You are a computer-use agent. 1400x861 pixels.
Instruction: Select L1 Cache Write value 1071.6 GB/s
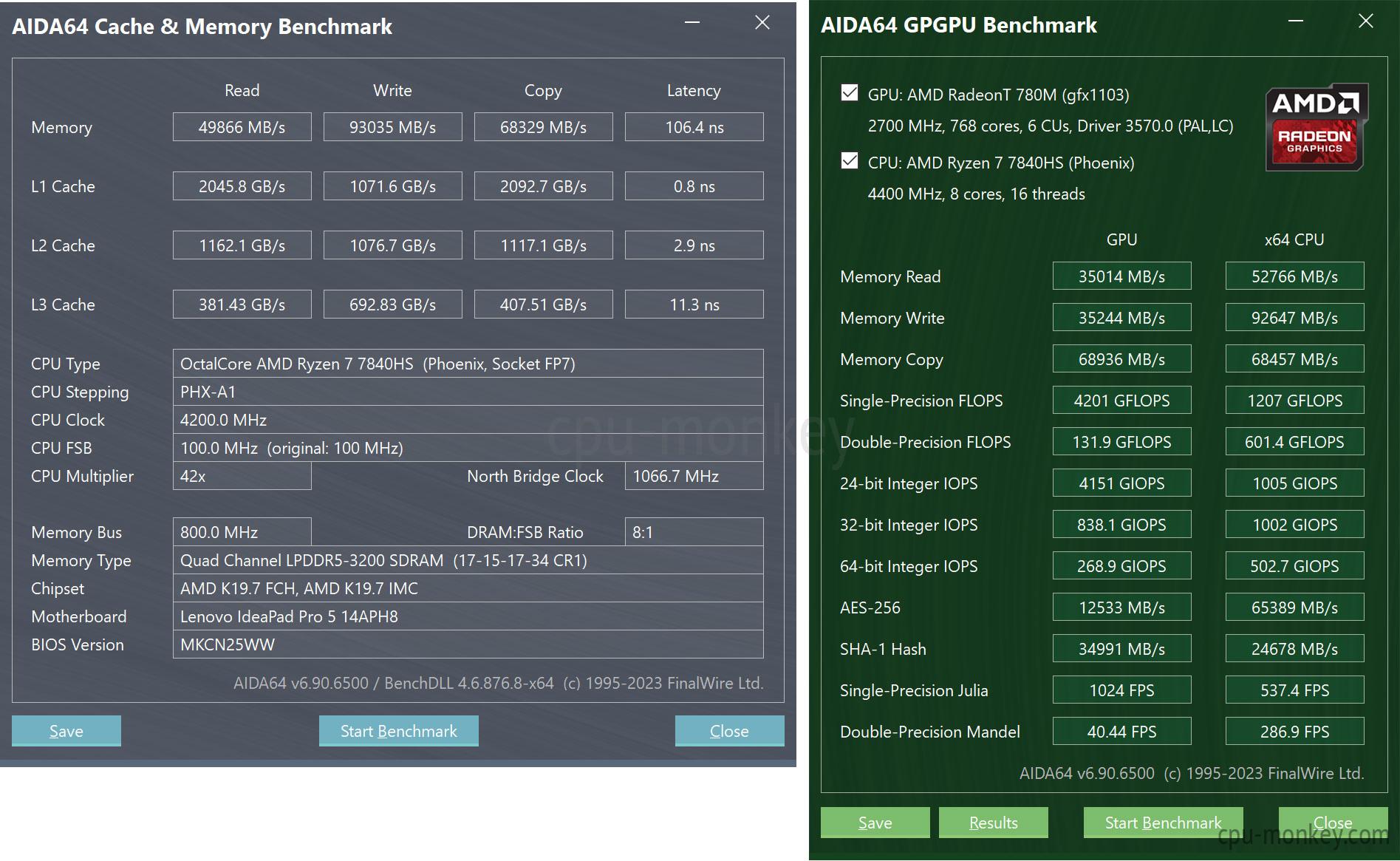393,186
